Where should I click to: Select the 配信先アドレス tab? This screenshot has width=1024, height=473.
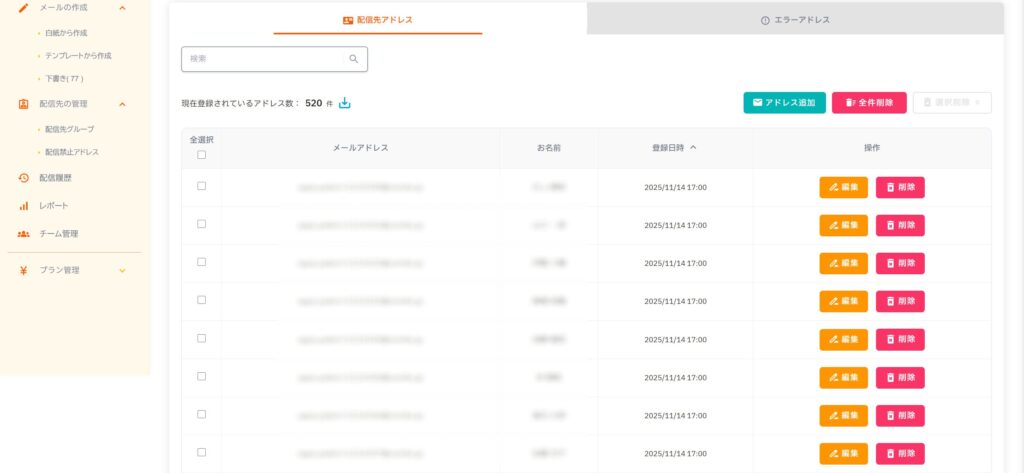tap(377, 19)
